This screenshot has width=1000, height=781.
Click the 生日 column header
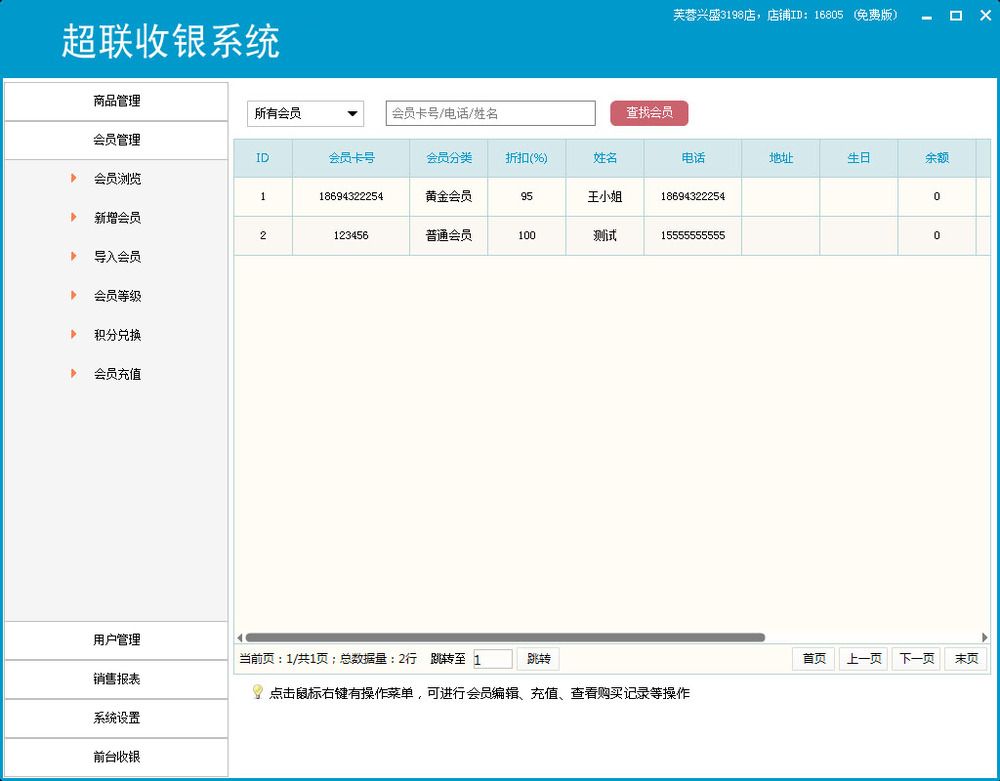859,158
